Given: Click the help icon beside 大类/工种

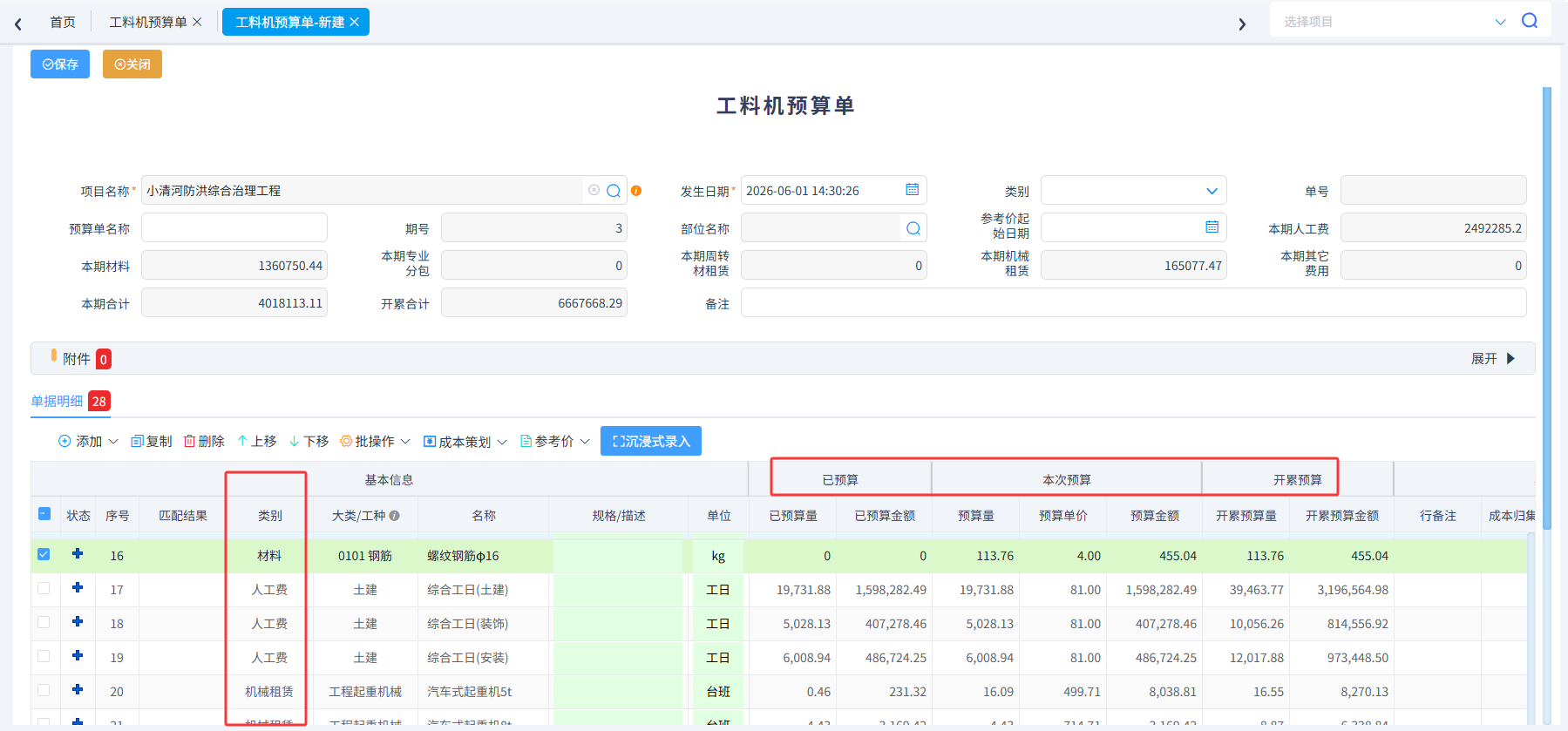Looking at the screenshot, I should 395,516.
